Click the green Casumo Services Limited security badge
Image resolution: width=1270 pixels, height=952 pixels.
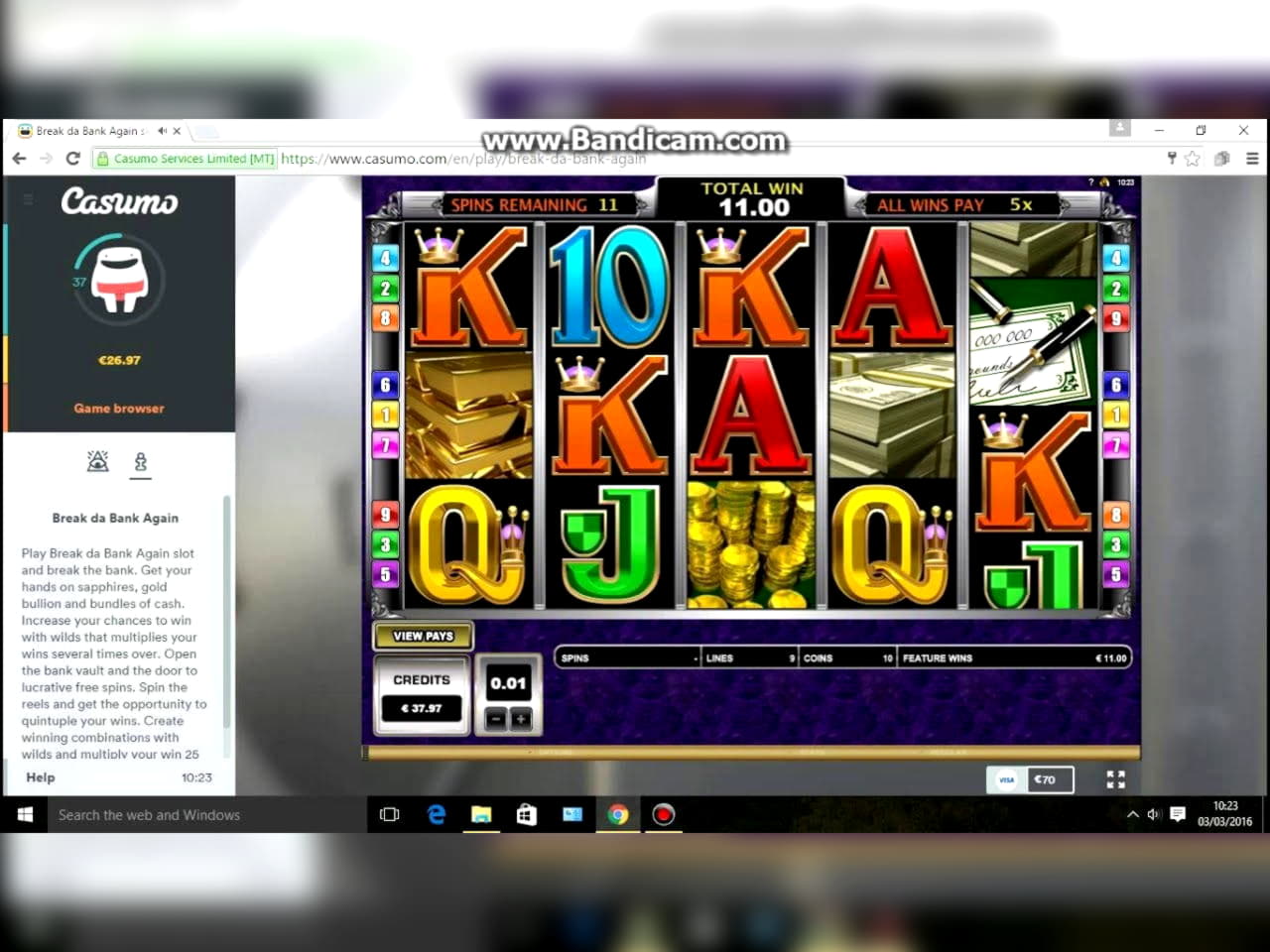click(x=185, y=159)
